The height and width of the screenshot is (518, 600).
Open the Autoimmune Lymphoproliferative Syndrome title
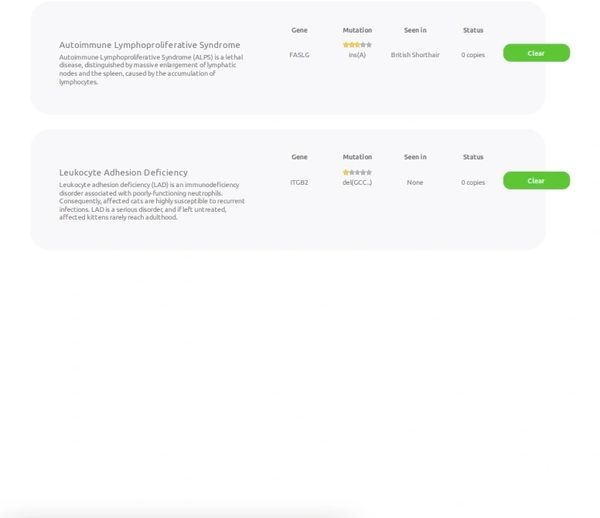click(150, 45)
